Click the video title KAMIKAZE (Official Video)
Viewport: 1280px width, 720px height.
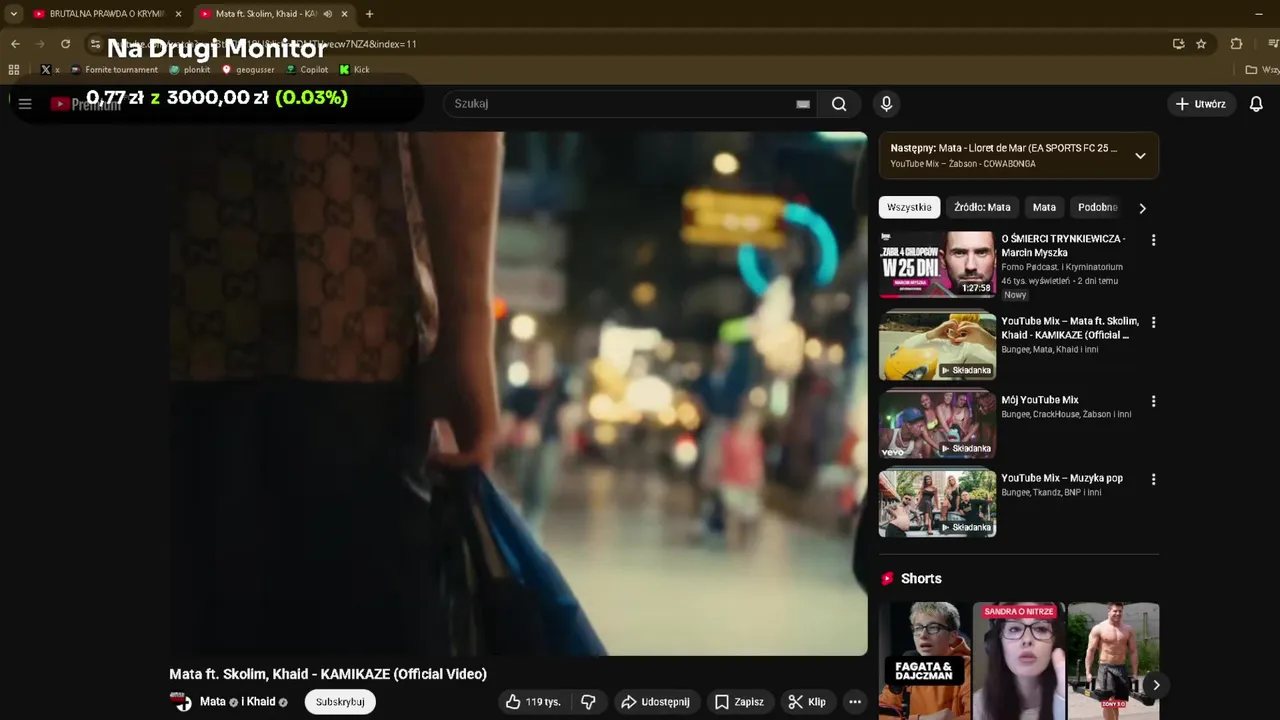tap(328, 674)
